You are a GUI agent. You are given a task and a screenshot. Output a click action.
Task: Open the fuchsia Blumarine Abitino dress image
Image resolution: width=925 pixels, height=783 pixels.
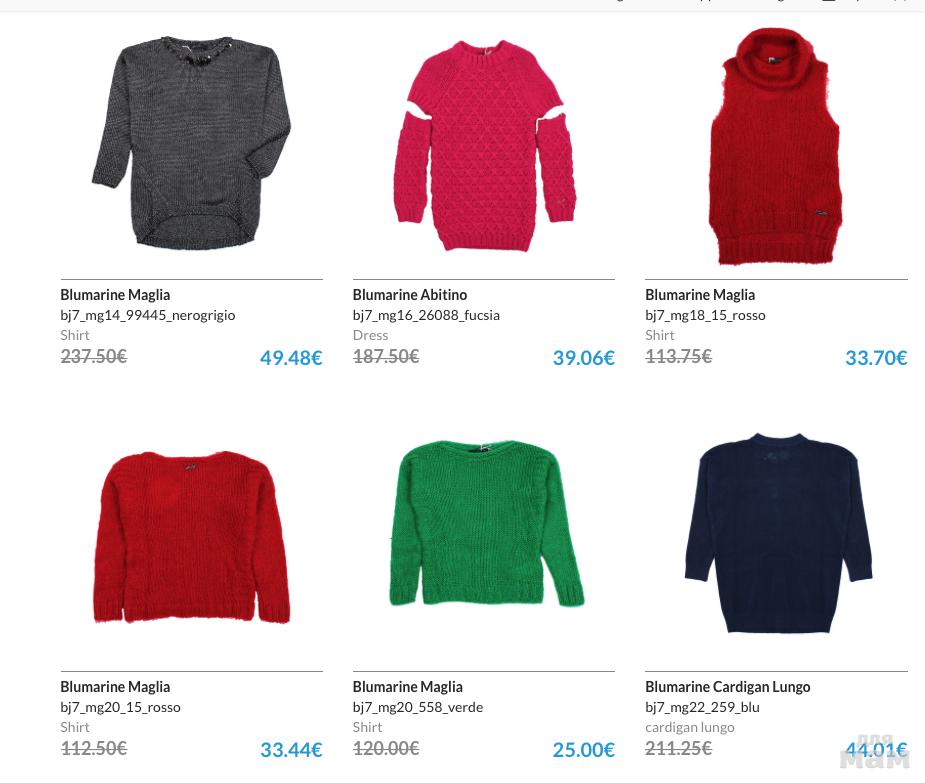484,145
